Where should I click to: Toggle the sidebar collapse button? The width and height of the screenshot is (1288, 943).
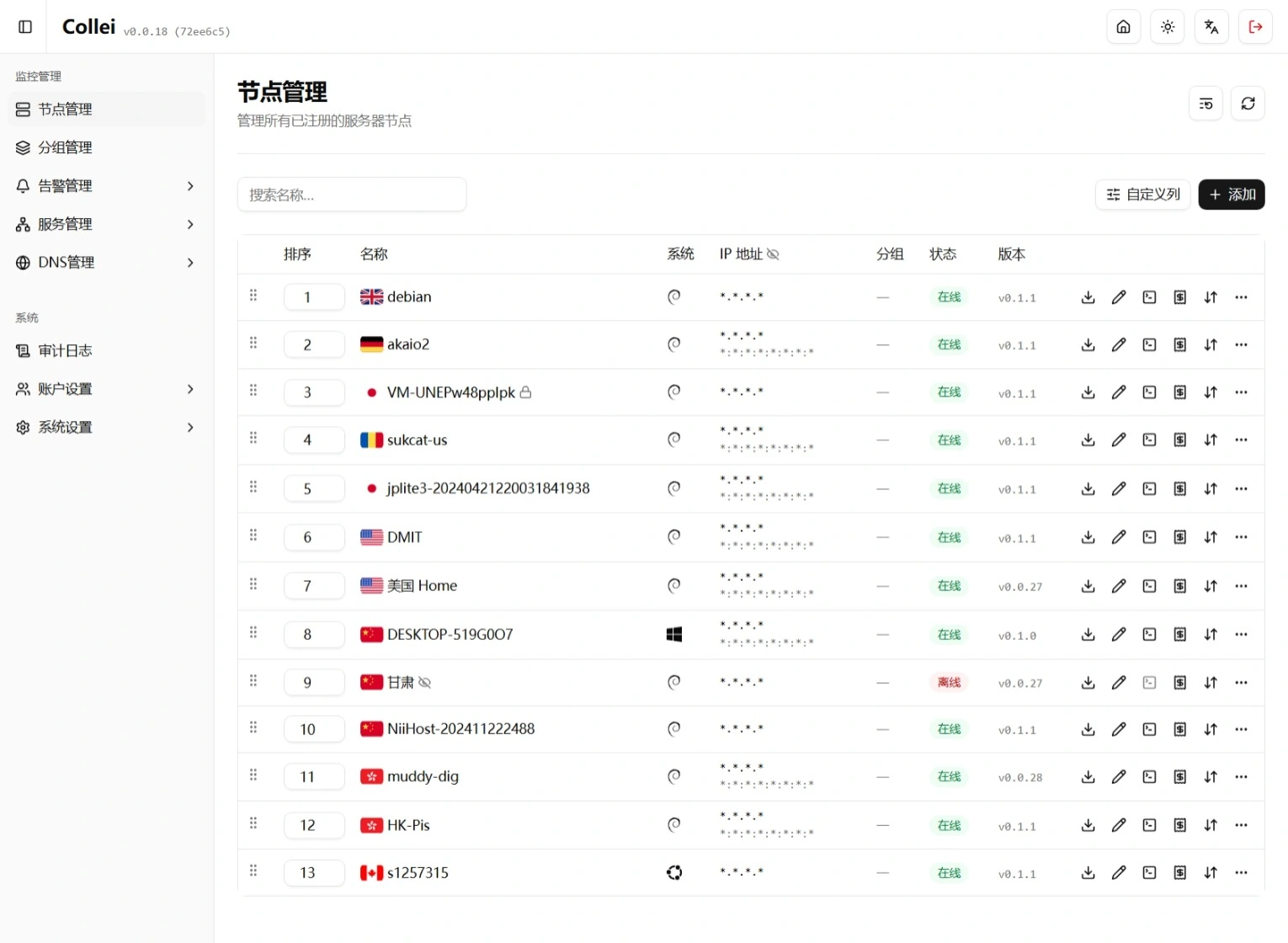pos(25,27)
